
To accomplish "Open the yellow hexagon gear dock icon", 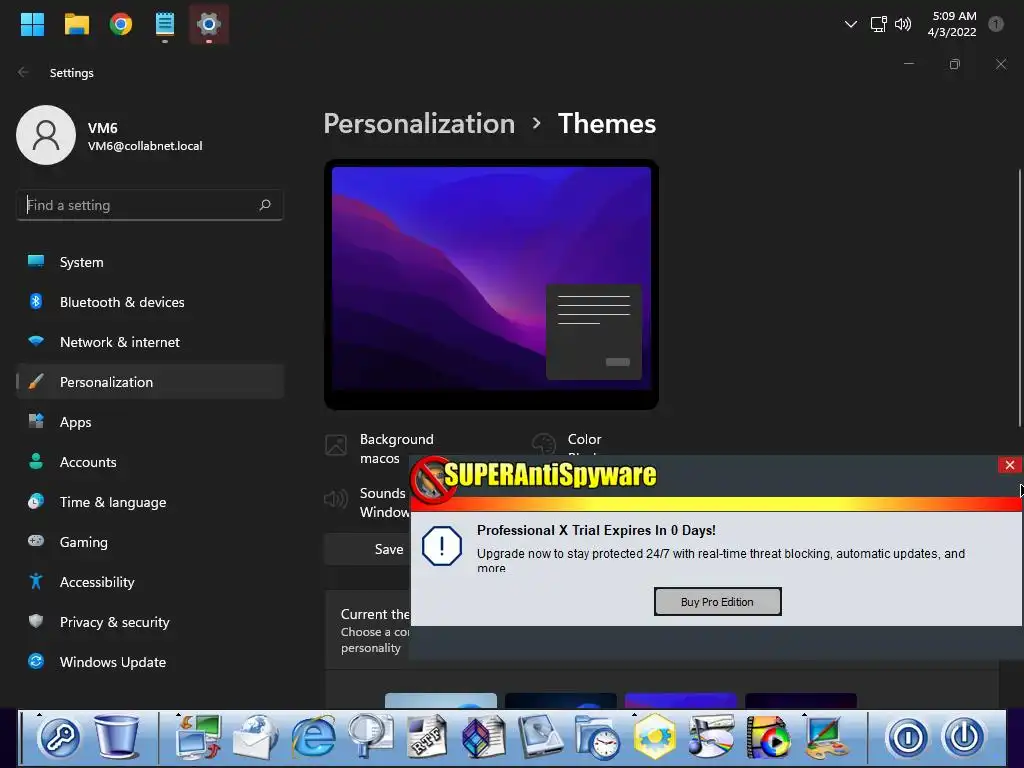I will coord(654,737).
